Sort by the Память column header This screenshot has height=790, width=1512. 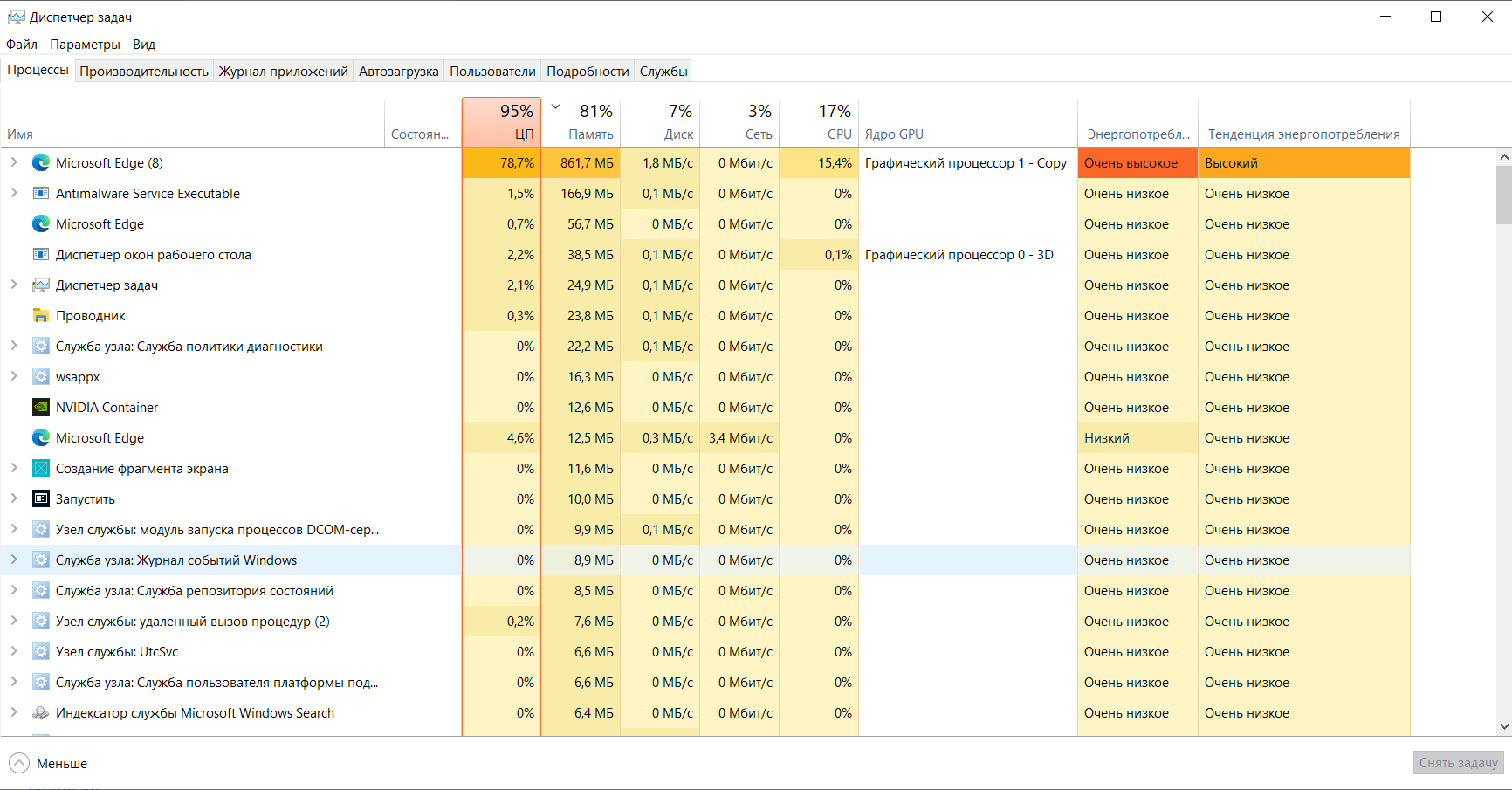point(581,122)
